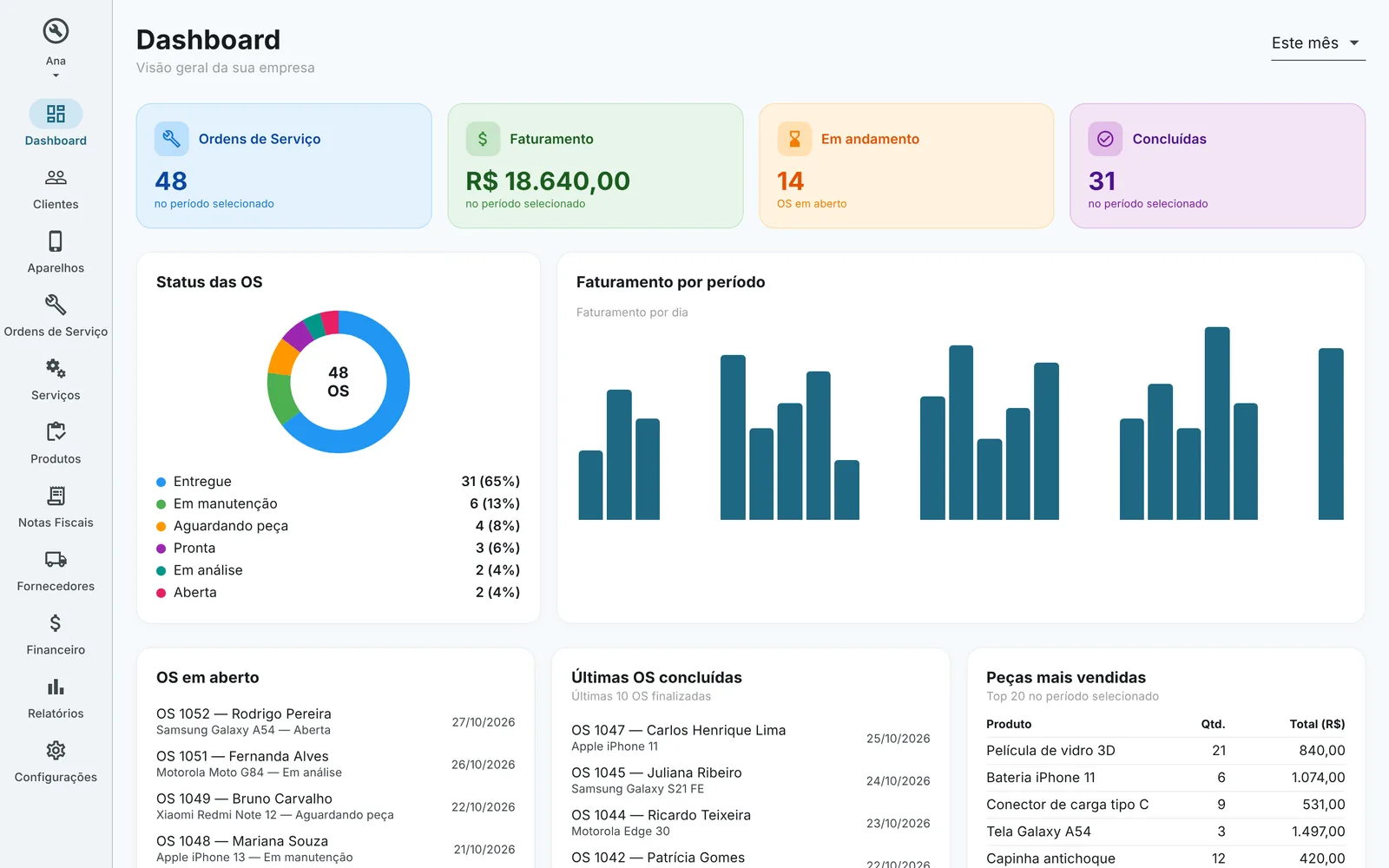This screenshot has width=1389, height=868.
Task: Open Aparelhos phone icon in sidebar
Action: coord(56,240)
